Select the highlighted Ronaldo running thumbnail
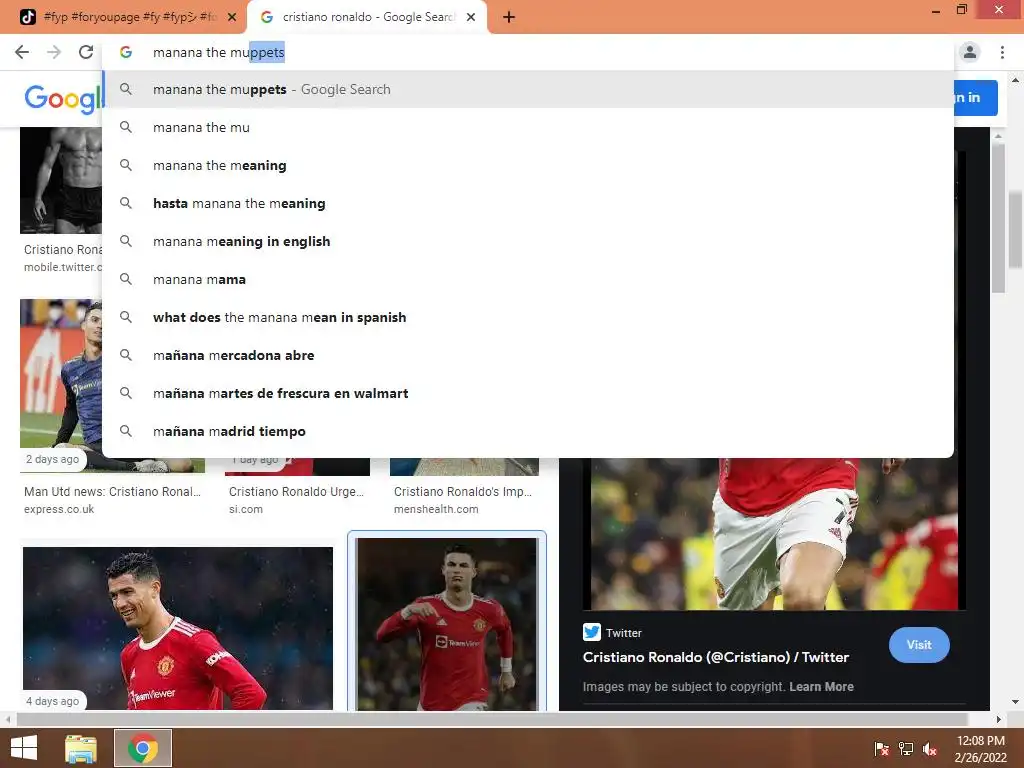The height and width of the screenshot is (768, 1024). [x=447, y=624]
